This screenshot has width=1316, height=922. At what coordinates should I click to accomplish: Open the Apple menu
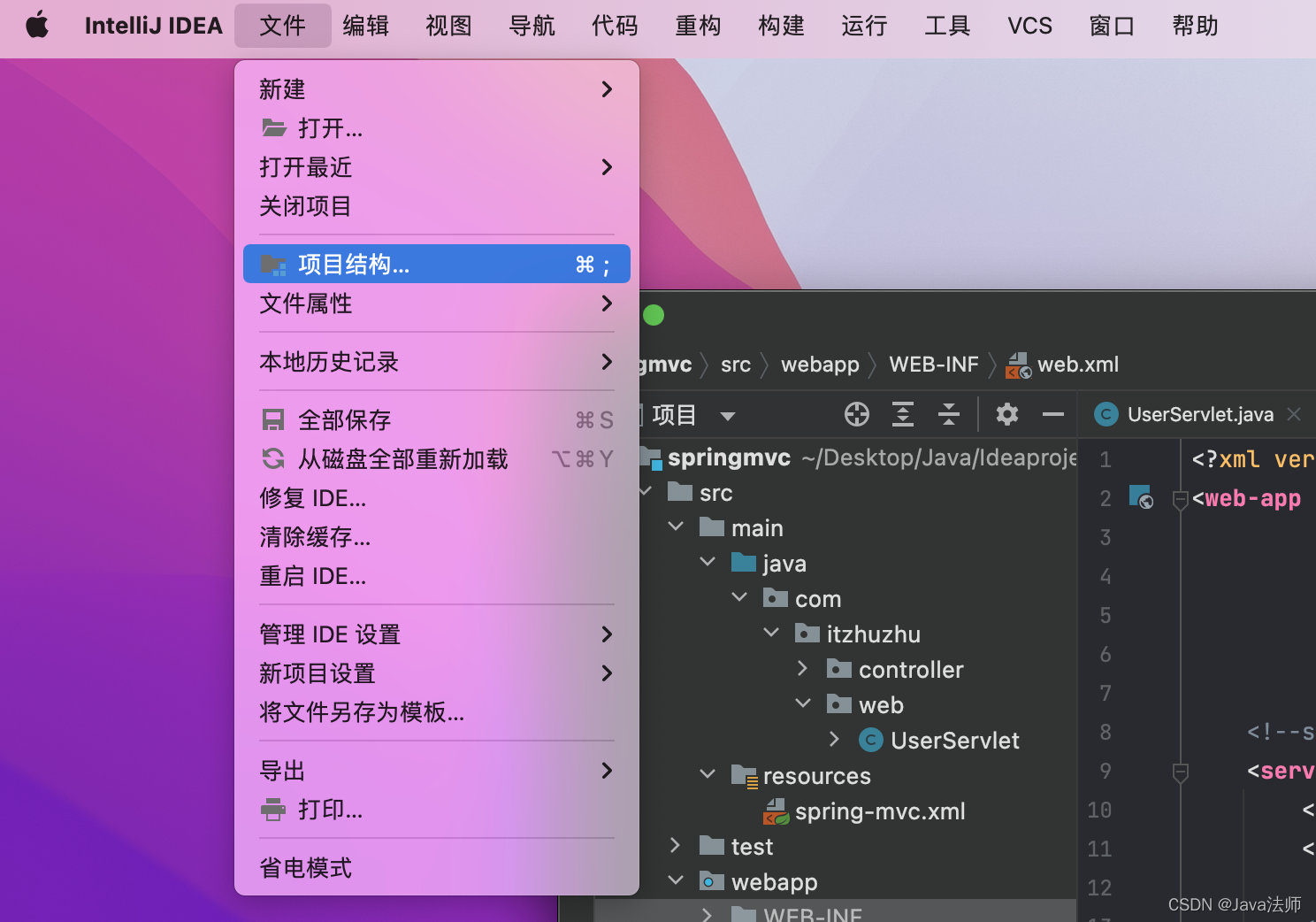(37, 26)
